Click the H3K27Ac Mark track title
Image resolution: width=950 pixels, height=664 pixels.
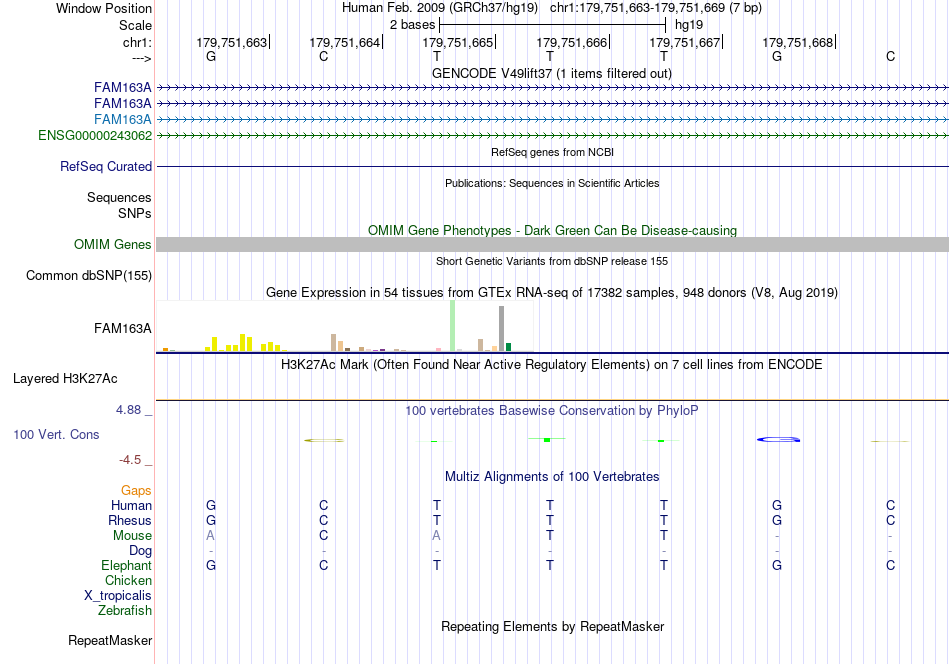[x=552, y=365]
